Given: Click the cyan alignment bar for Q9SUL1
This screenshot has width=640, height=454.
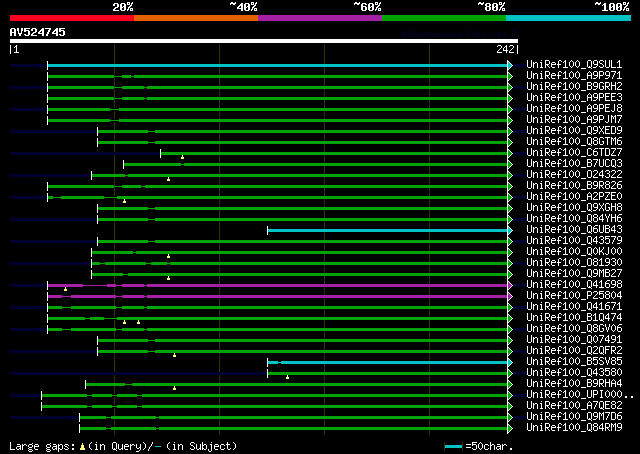Looking at the screenshot, I should coord(278,65).
